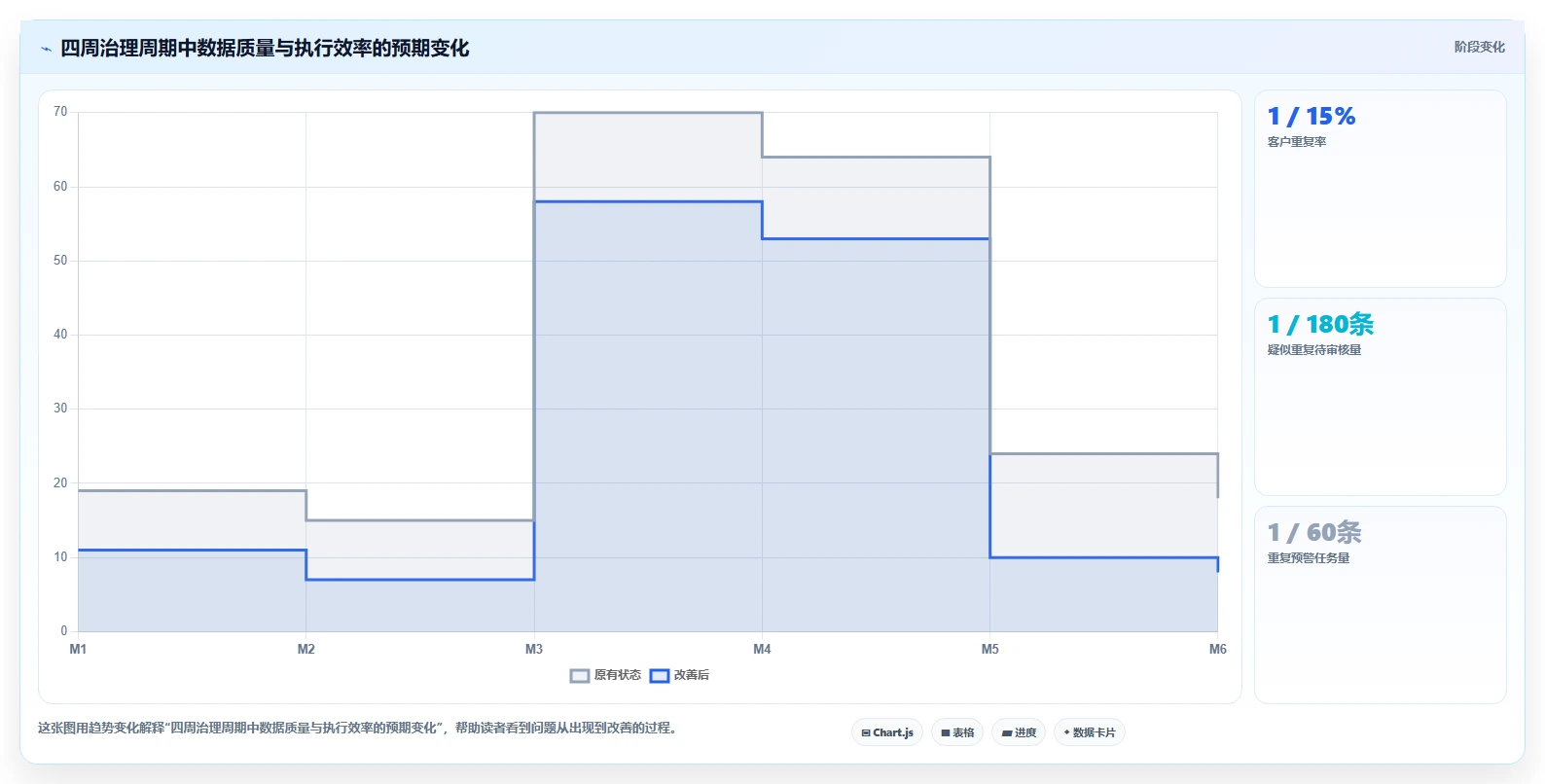Click the chart title 四周治理周期中数据质量与执行效率的预期变化
The width and height of the screenshot is (1545, 784).
(x=265, y=49)
